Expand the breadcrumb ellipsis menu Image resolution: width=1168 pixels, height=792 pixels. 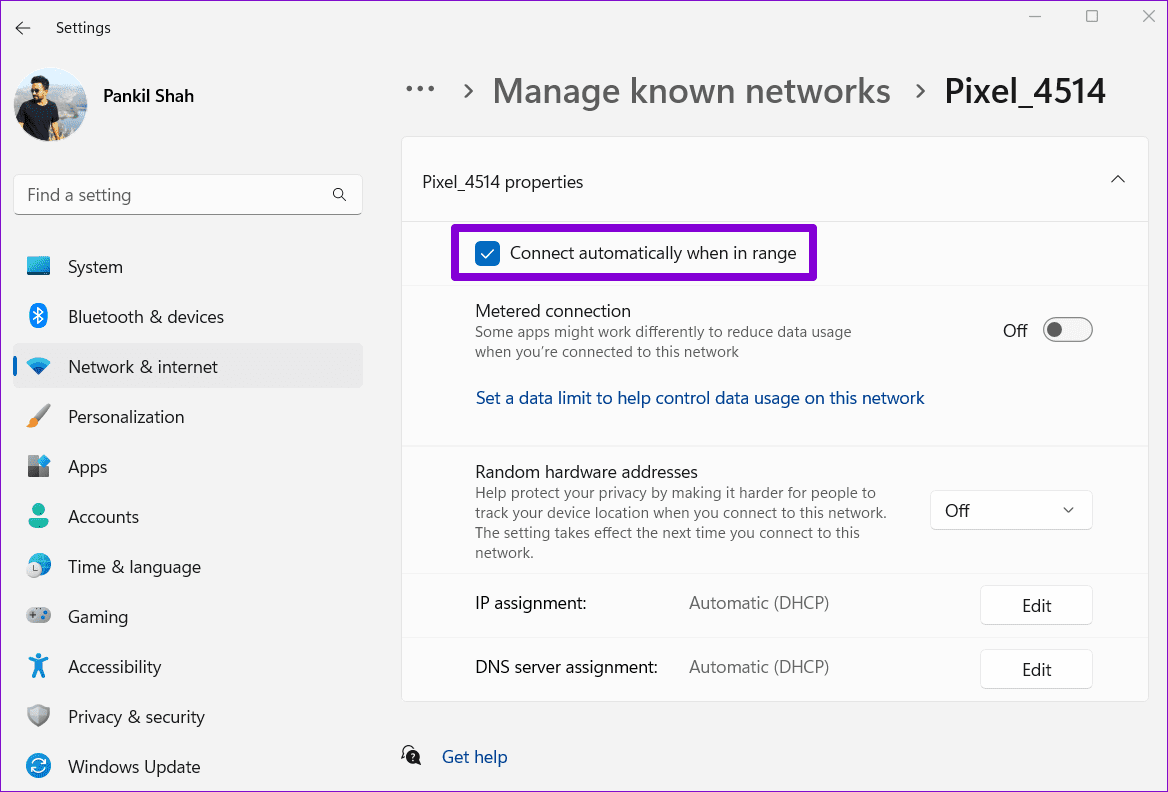(420, 89)
